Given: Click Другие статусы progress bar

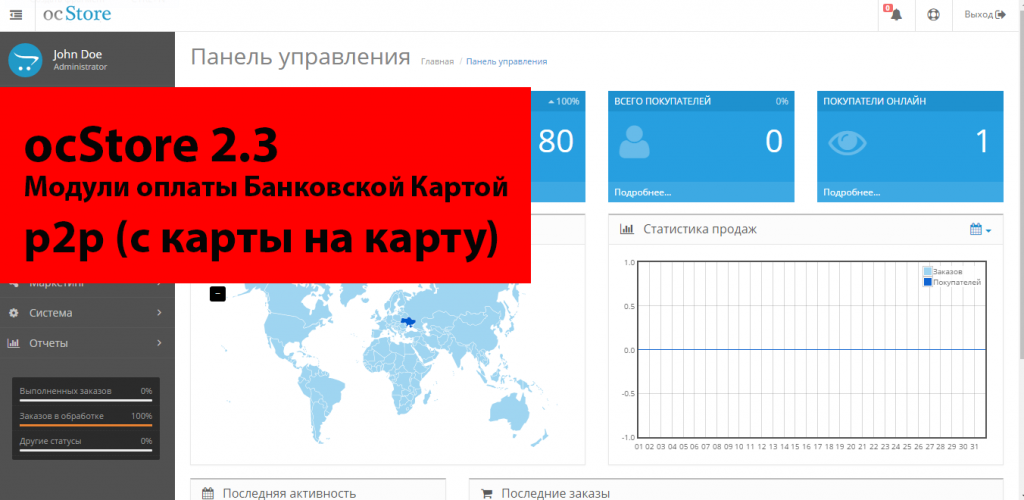Looking at the screenshot, I should 86,450.
